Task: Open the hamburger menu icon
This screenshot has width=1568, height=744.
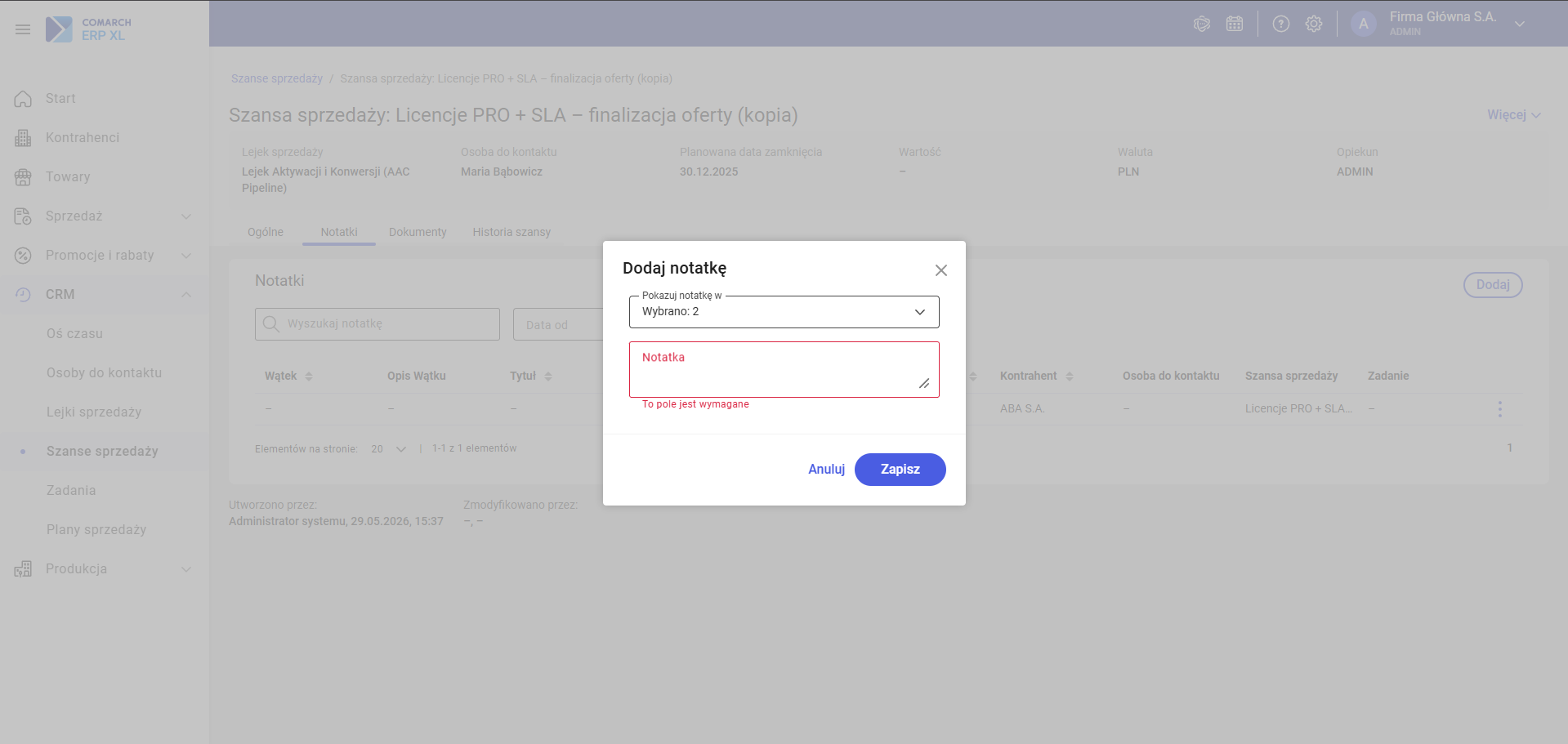Action: [x=23, y=29]
